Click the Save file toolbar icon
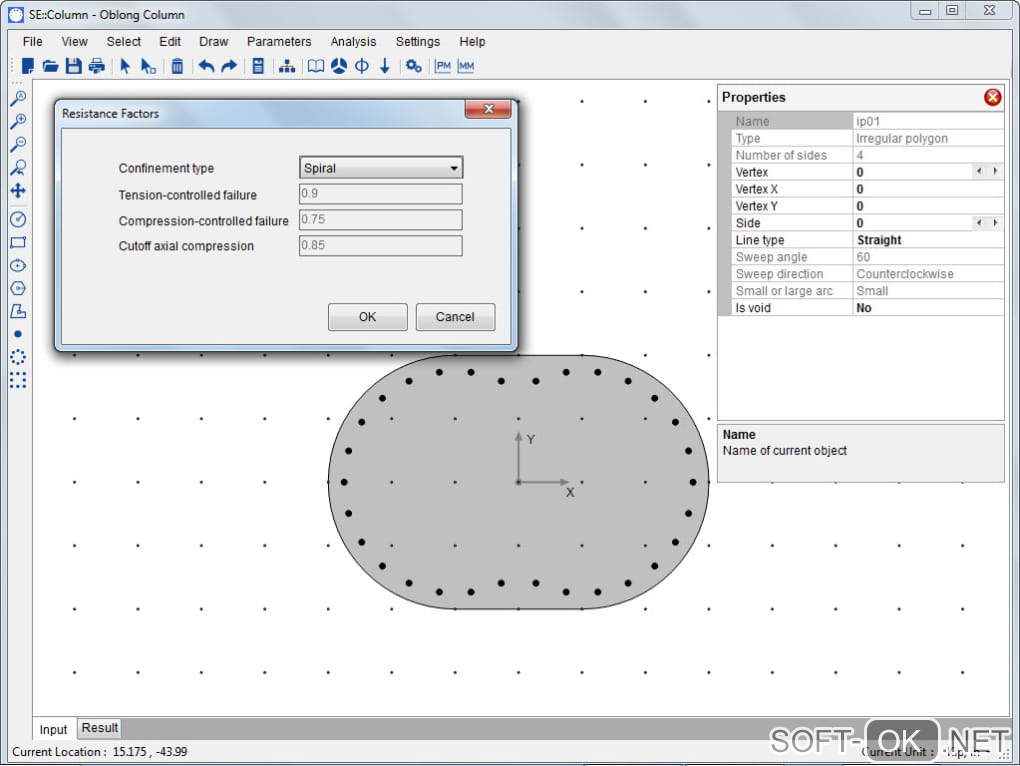 tap(74, 66)
